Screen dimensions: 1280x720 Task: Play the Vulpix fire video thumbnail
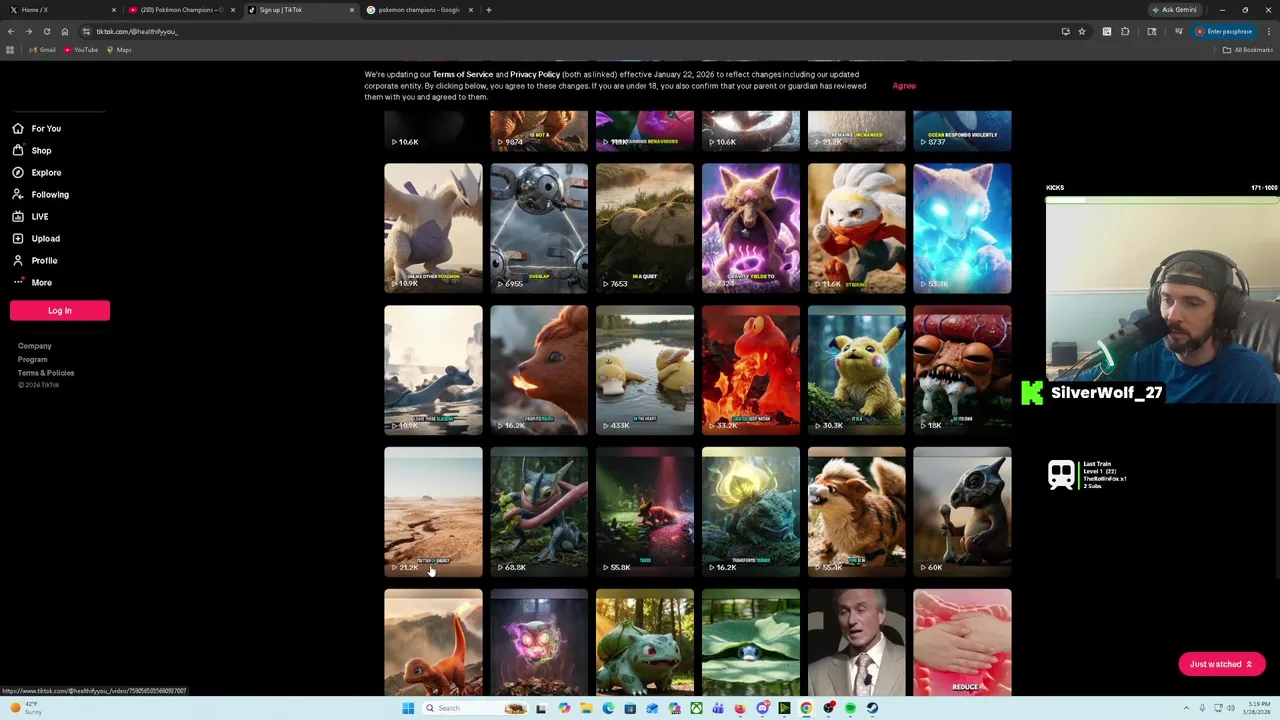(539, 370)
